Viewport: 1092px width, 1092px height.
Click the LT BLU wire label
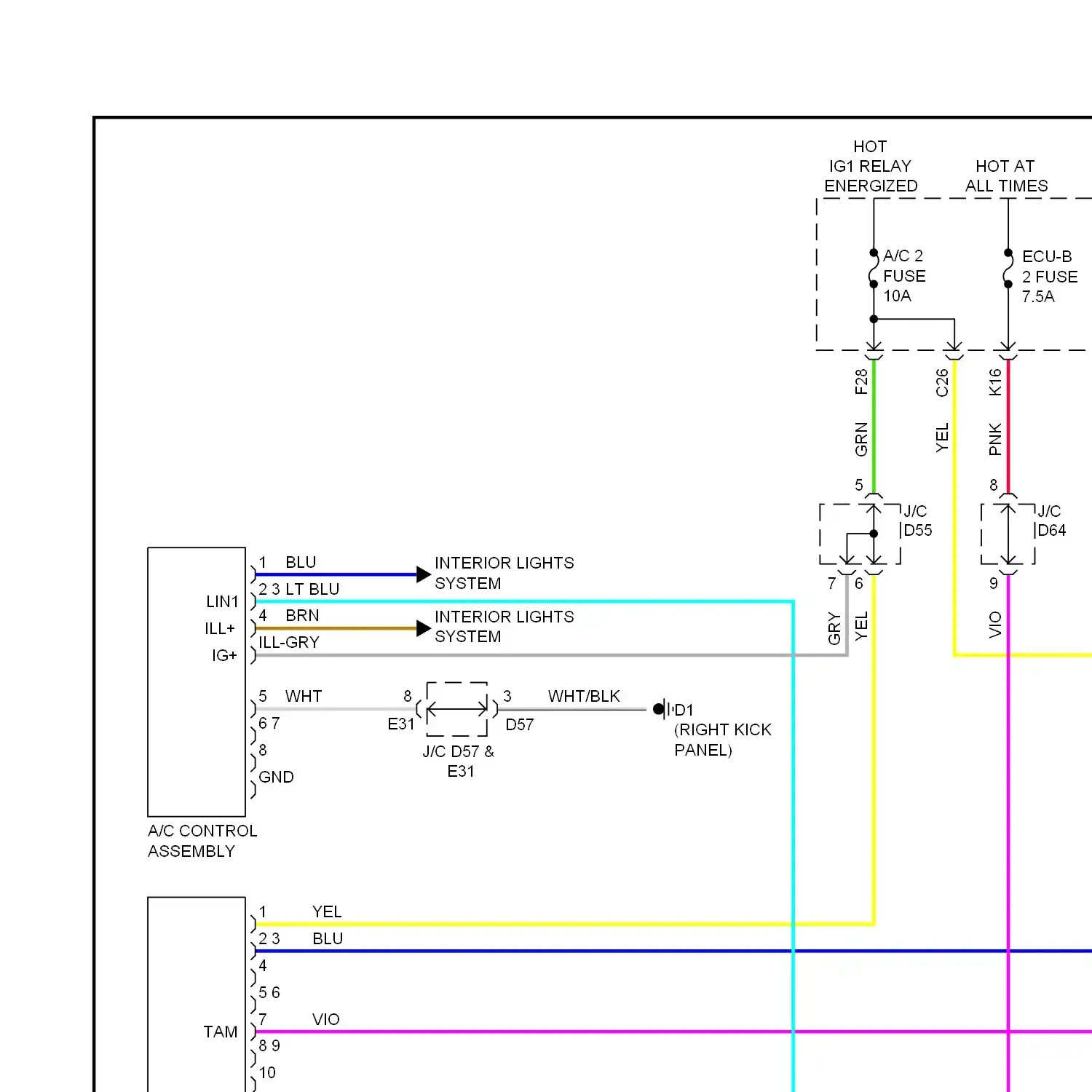(x=312, y=589)
